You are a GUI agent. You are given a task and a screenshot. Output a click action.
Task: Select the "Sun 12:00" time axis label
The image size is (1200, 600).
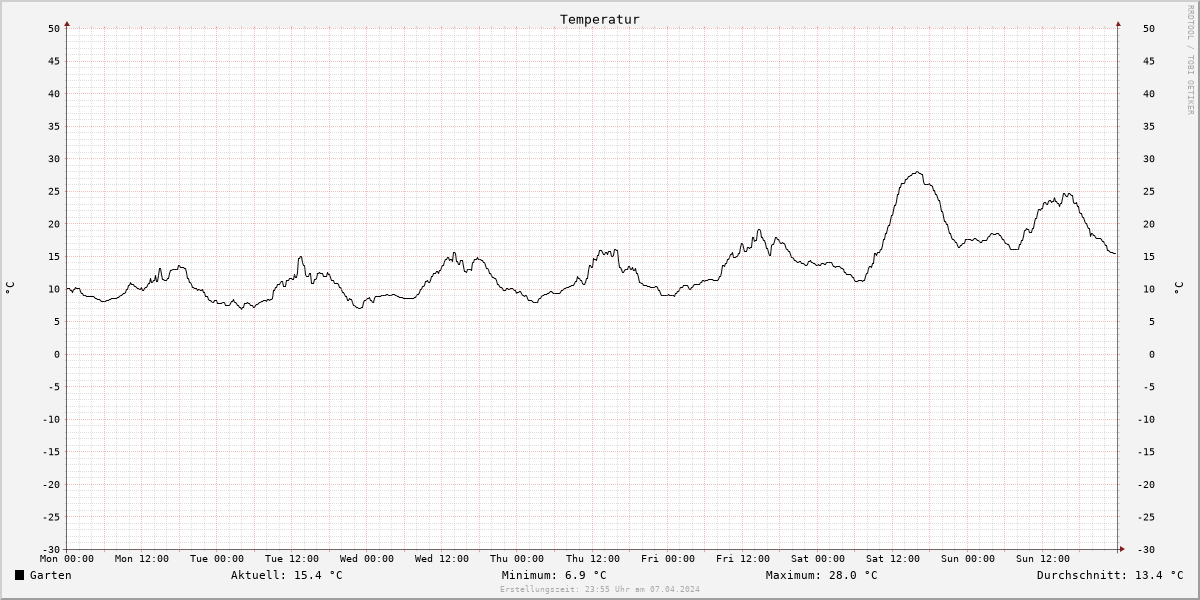1043,559
